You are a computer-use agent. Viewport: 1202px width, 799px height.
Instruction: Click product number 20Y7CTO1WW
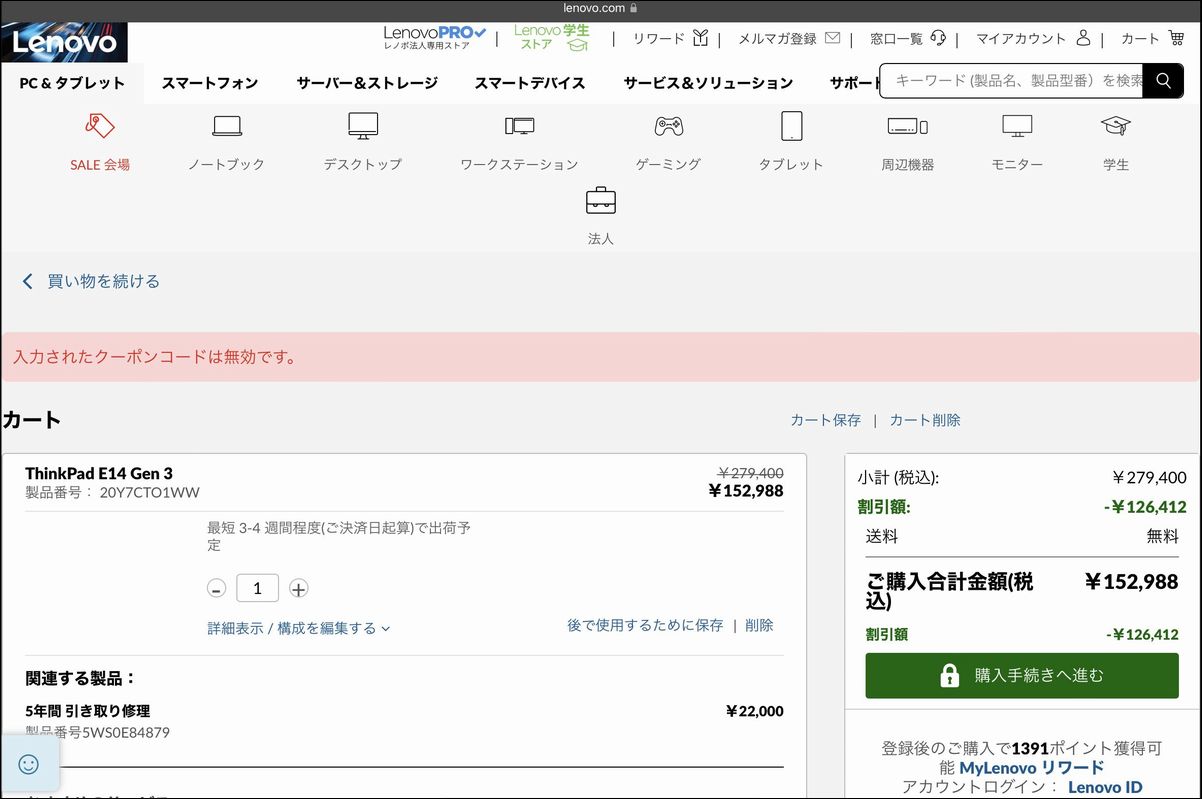150,492
